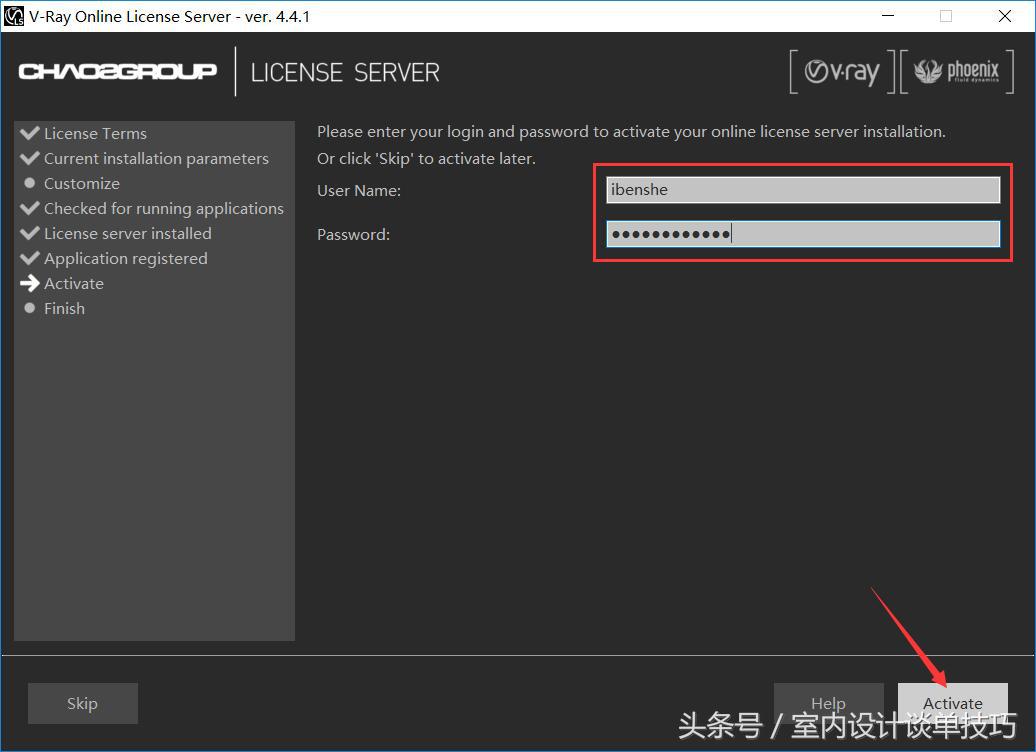Click the License Terms checkmark icon
Screen dimensions: 1036x752
point(29,133)
